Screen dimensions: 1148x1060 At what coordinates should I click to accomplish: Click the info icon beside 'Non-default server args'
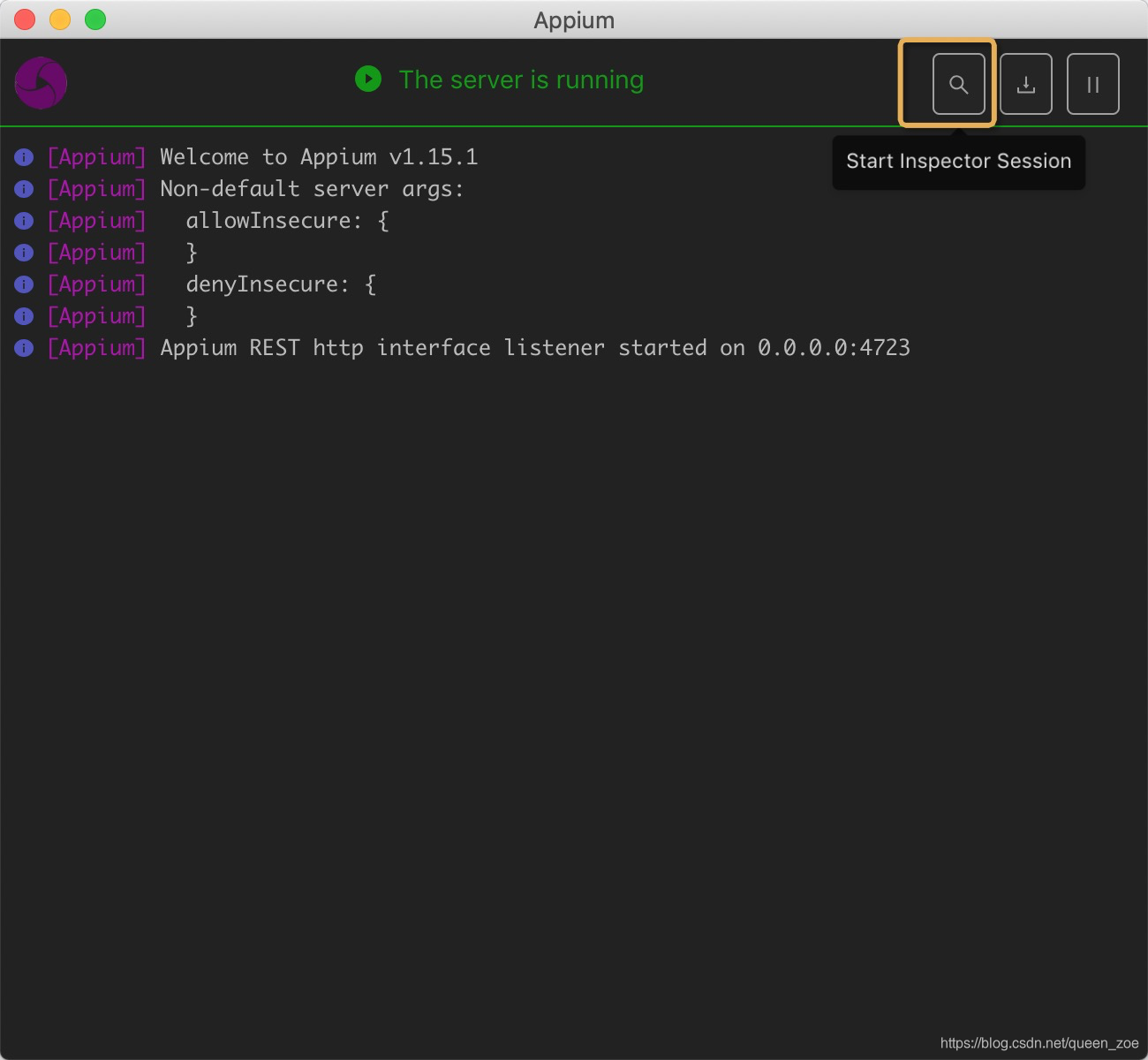pos(24,189)
